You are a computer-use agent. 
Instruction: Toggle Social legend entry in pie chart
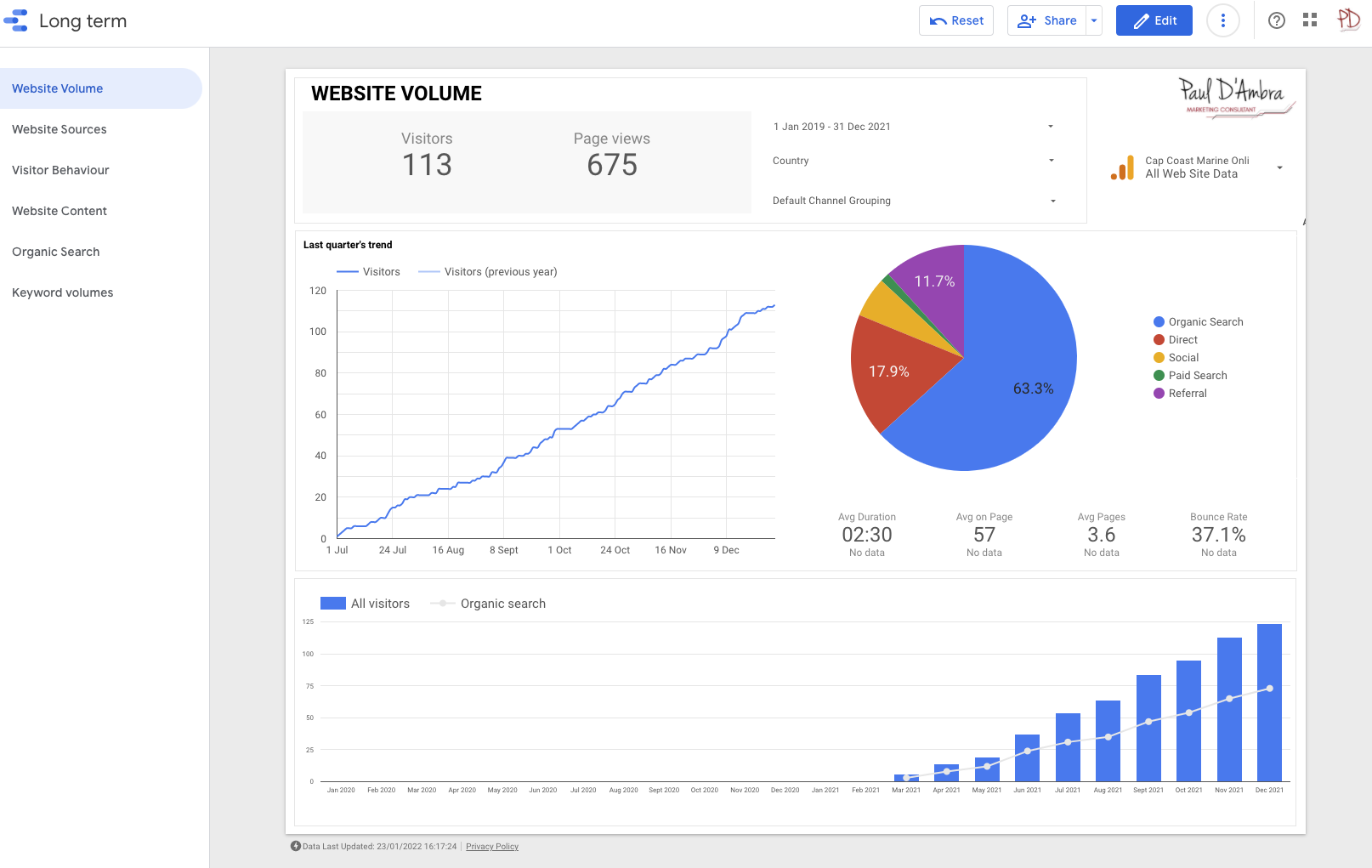[1176, 358]
